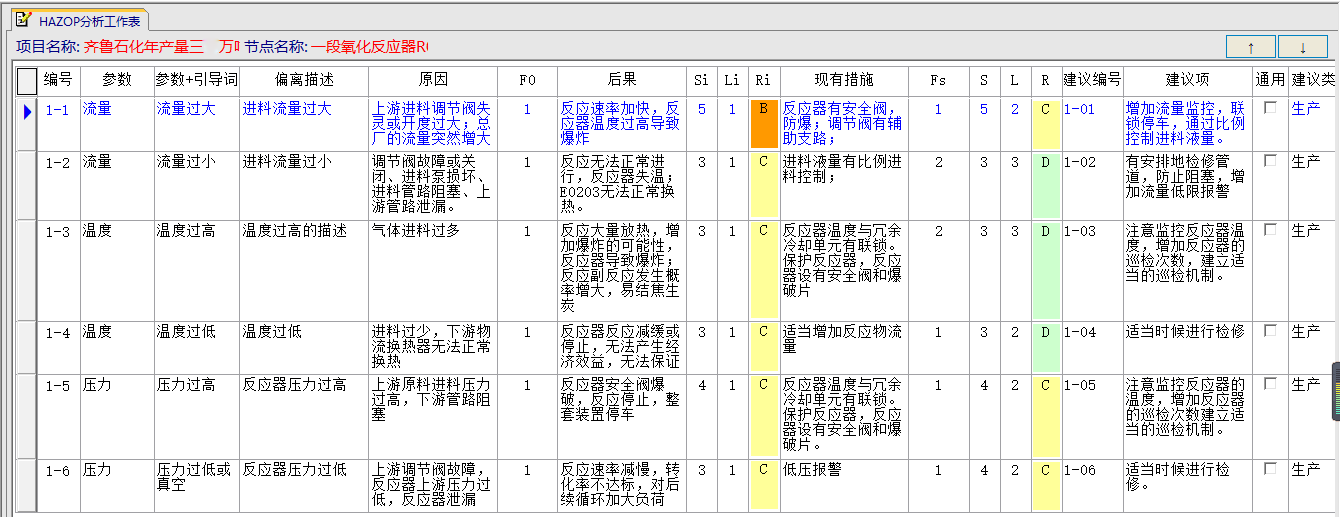This screenshot has height=517, width=1340.
Task: Click suggestion number 1-05
Action: point(1092,416)
